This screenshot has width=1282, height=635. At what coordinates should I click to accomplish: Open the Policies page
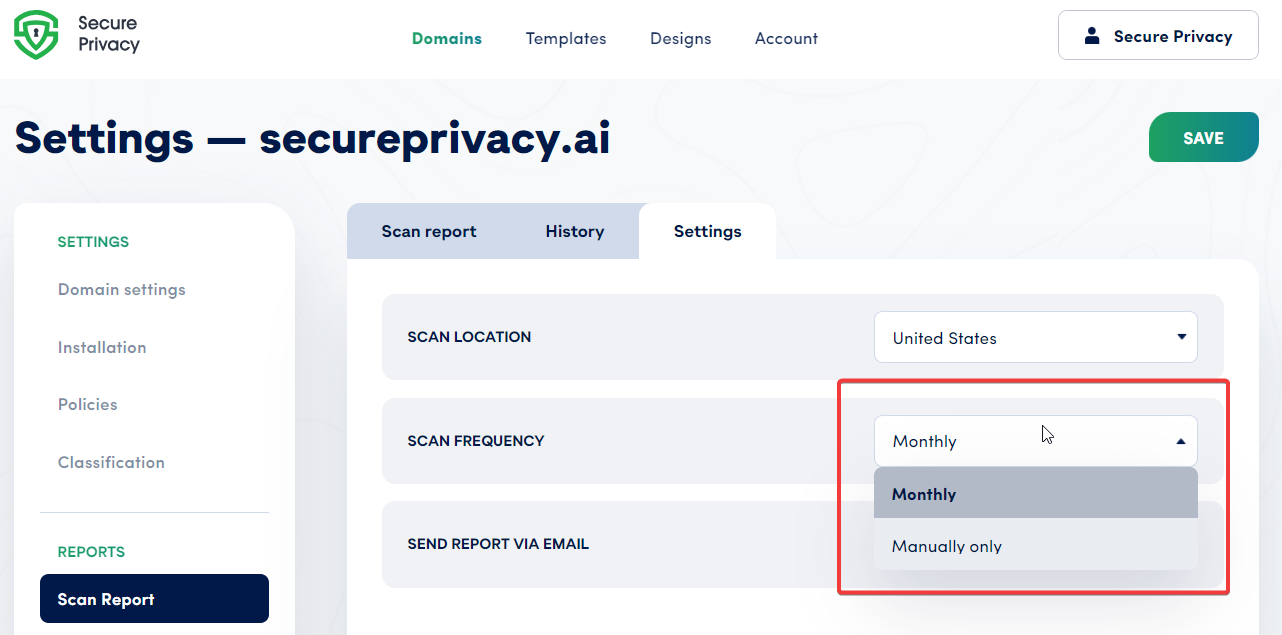pyautogui.click(x=87, y=404)
